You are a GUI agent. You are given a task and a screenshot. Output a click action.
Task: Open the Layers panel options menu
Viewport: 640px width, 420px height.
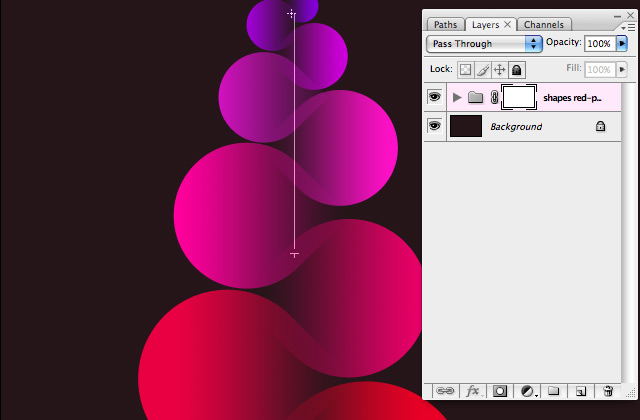[x=629, y=27]
